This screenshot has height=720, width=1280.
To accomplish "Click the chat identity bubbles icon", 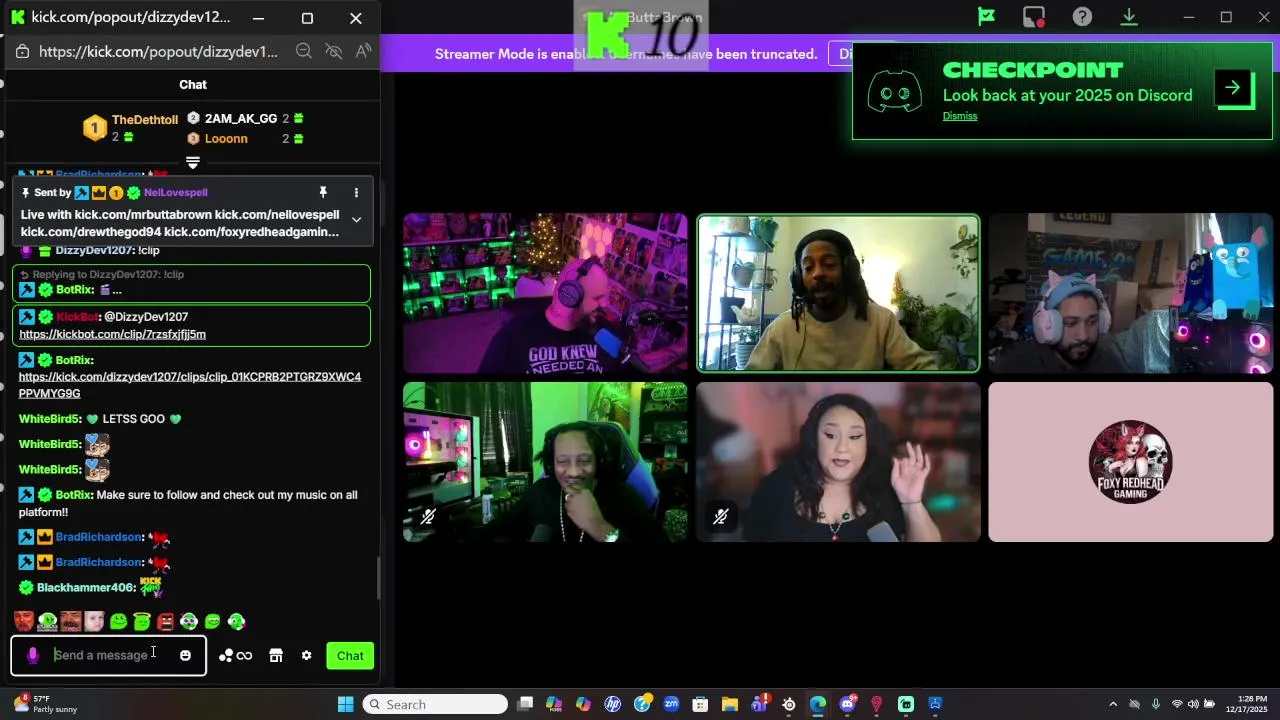I will [226, 656].
